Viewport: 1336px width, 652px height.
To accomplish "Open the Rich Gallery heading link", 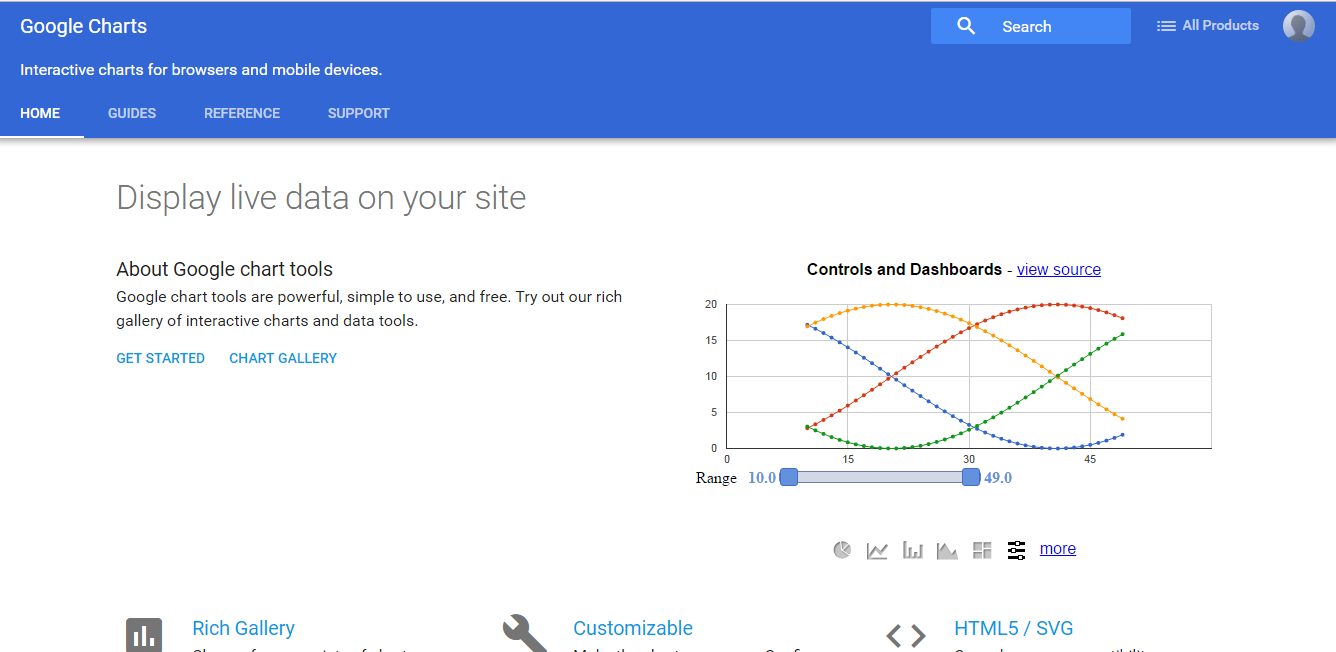I will [243, 628].
